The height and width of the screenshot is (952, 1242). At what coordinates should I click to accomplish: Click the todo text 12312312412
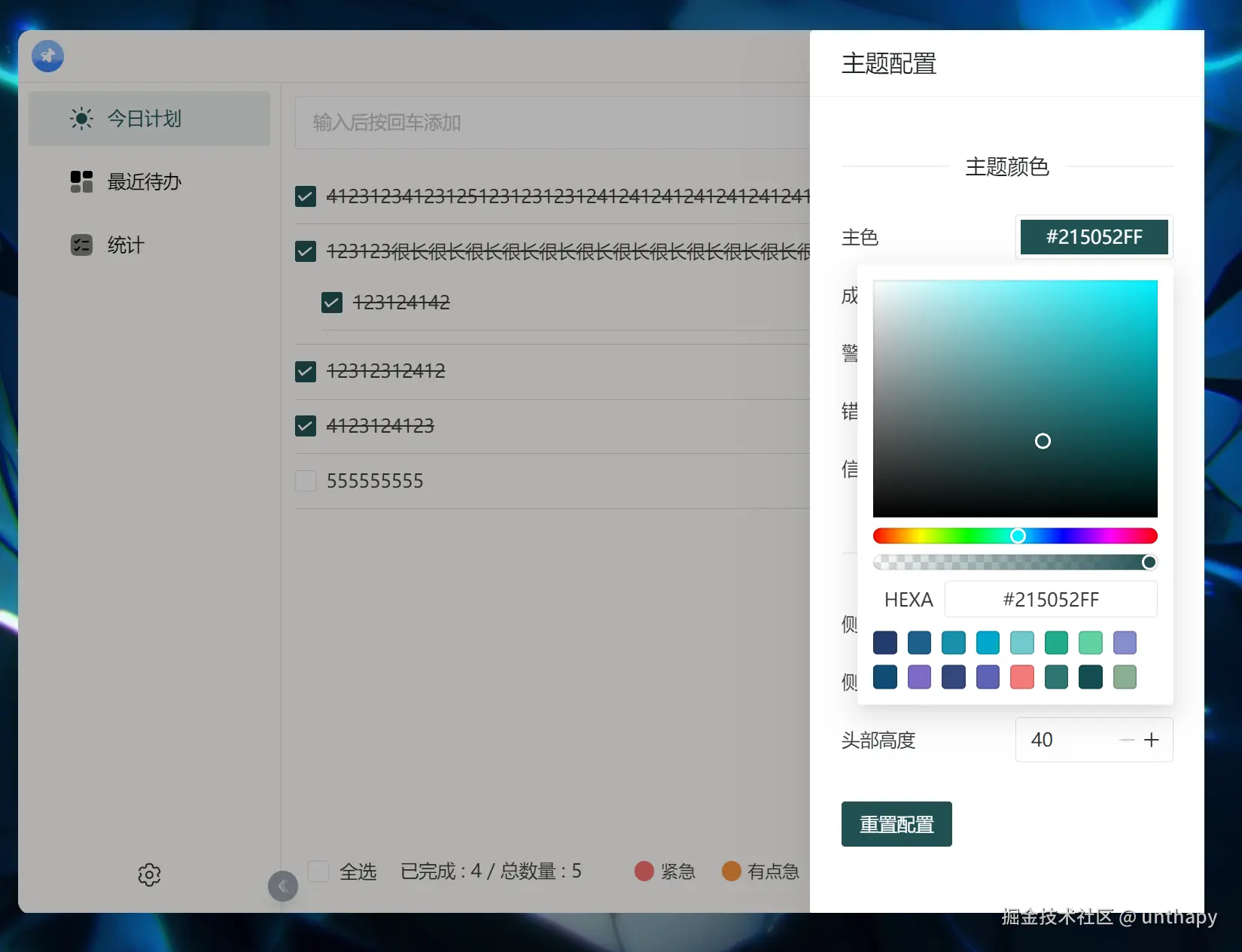pos(386,371)
